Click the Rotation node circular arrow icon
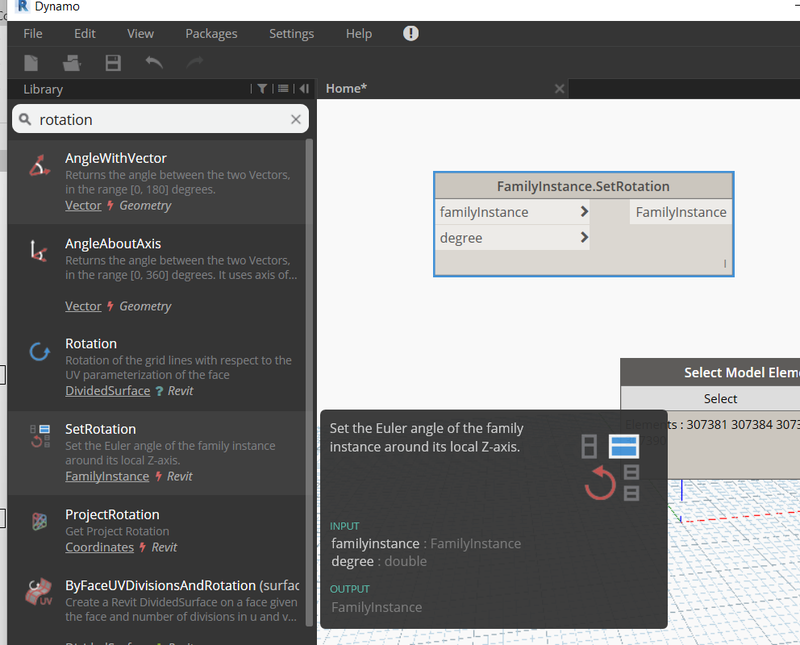The height and width of the screenshot is (645, 800). (39, 352)
